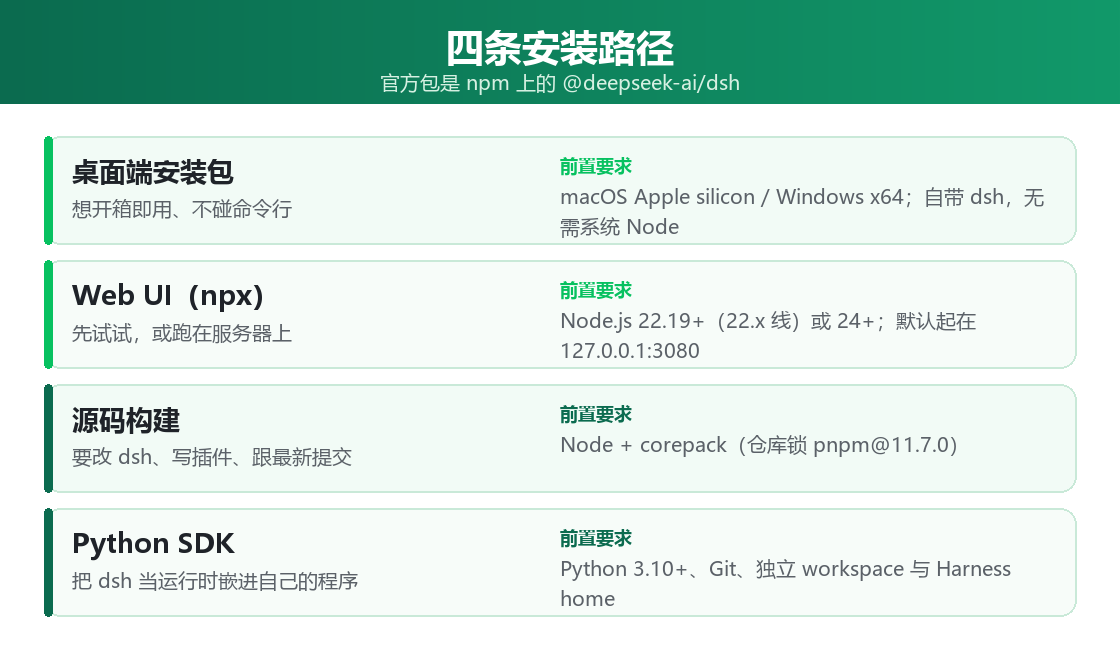Click 要改 dsh、写插件、跟最新提交 text
This screenshot has width=1120, height=648.
(212, 457)
